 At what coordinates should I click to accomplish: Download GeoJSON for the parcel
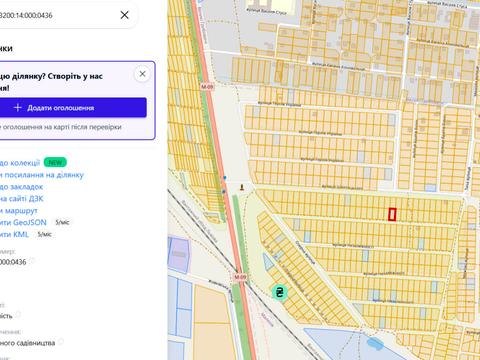[x=23, y=222]
